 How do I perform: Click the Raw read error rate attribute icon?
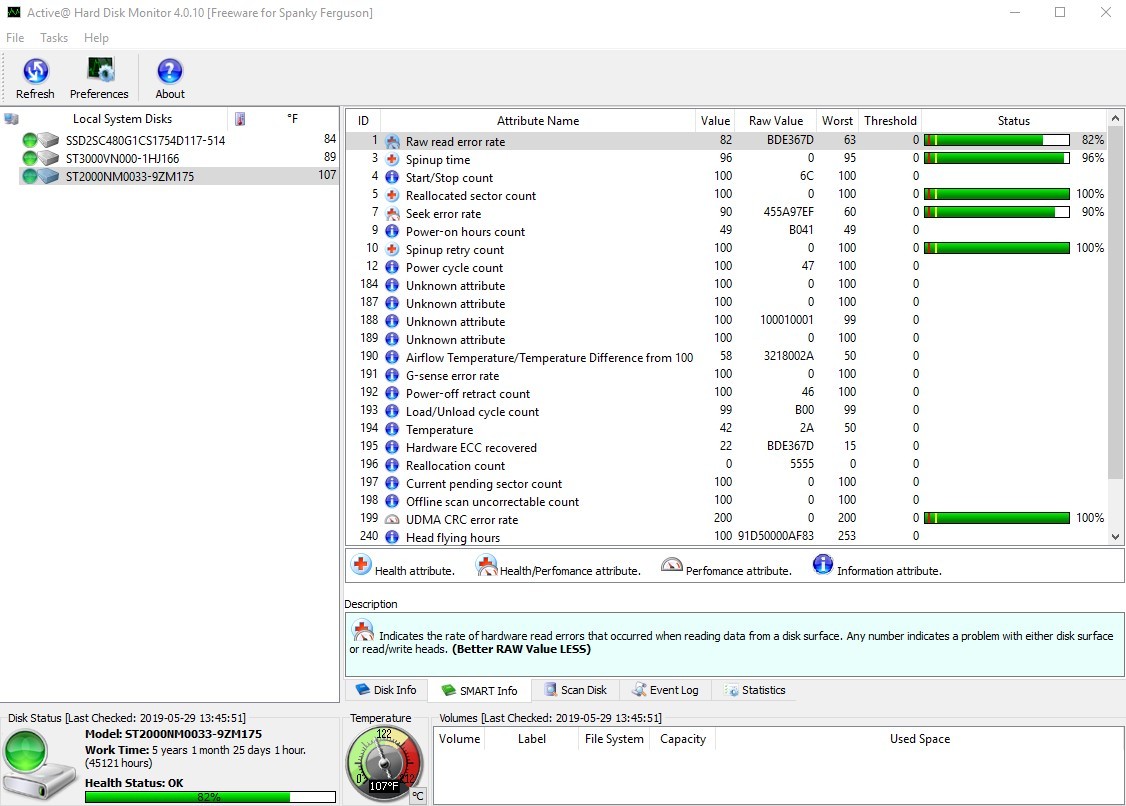click(392, 142)
